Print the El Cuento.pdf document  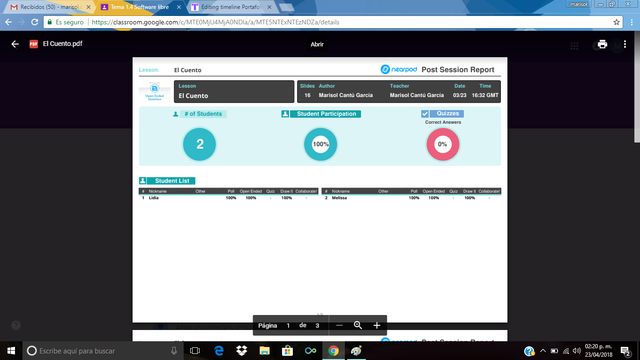(602, 44)
